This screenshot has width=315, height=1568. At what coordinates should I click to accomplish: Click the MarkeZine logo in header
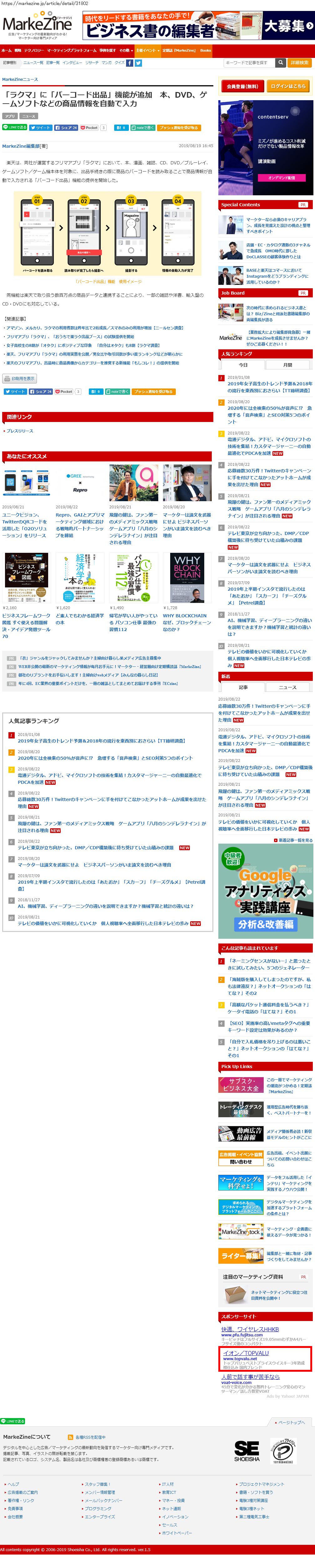(37, 26)
